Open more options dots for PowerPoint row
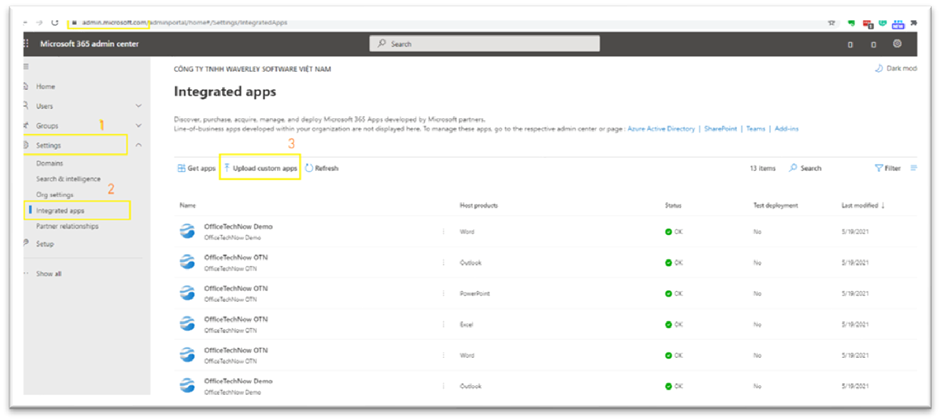This screenshot has height=420, width=940. coord(444,294)
